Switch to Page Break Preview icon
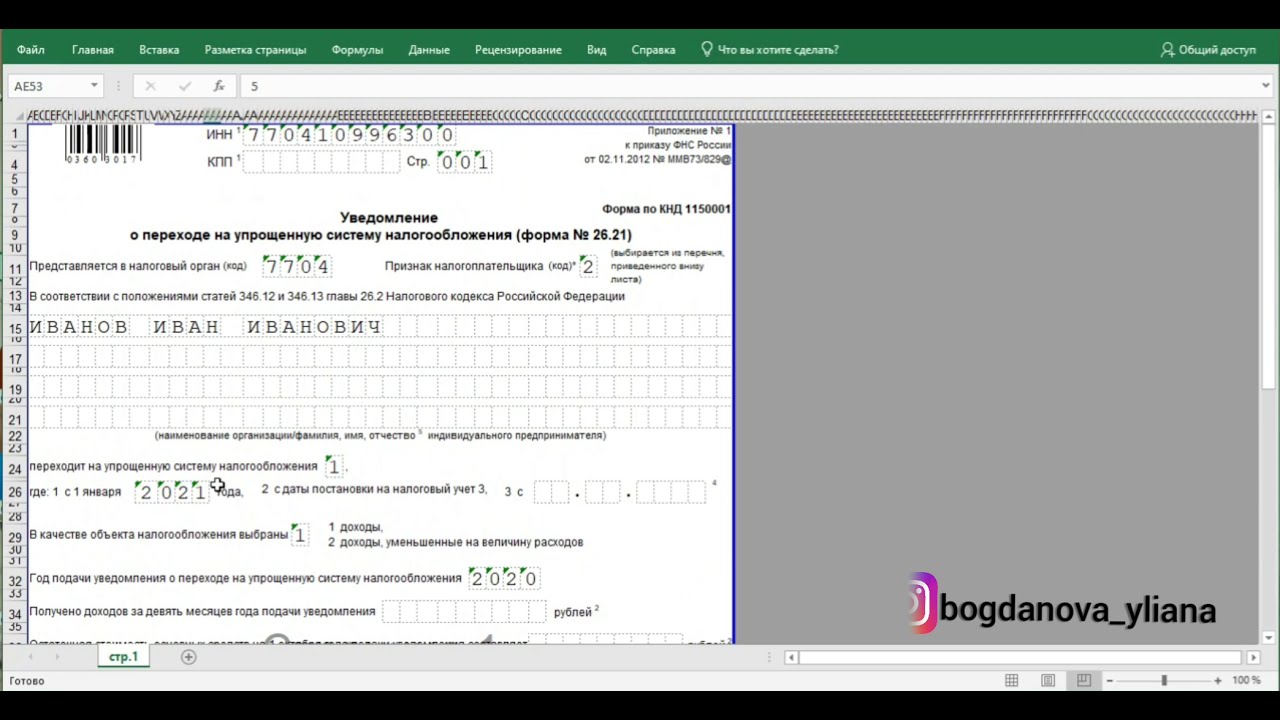 tap(1083, 680)
